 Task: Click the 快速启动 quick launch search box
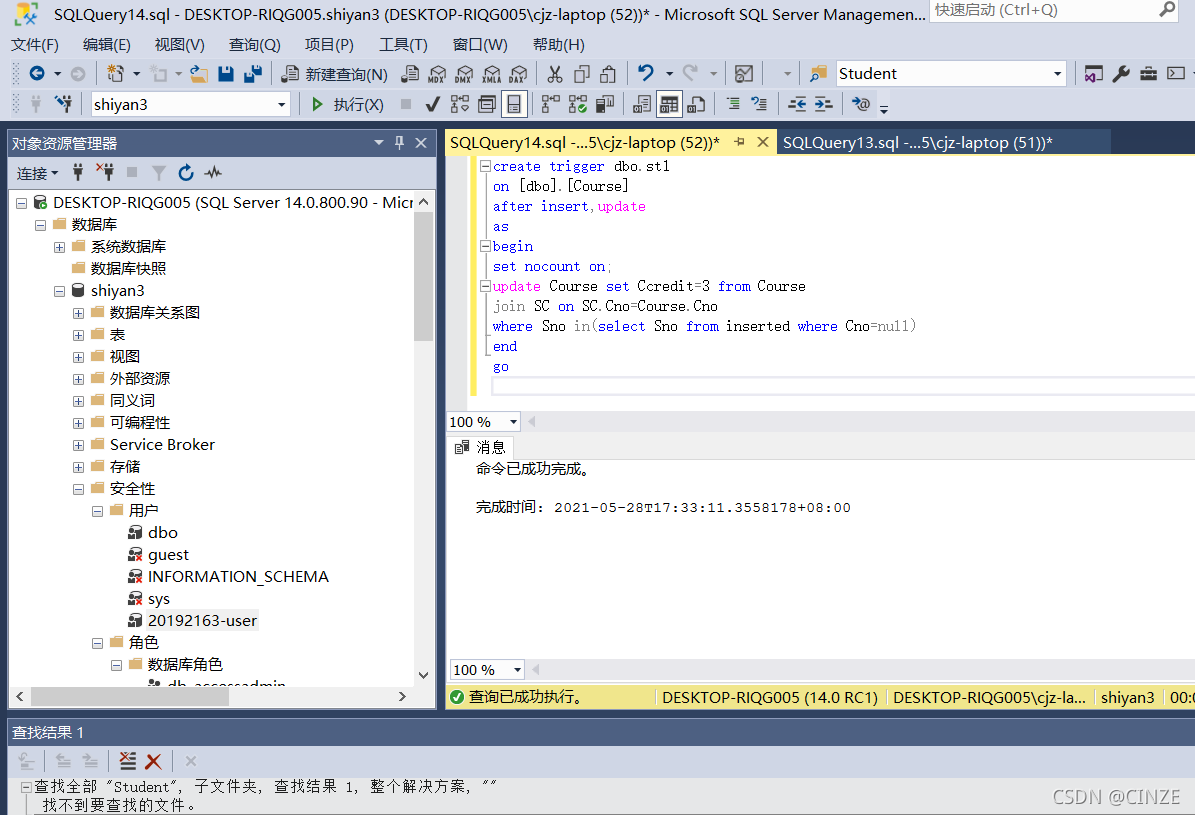click(x=1055, y=10)
